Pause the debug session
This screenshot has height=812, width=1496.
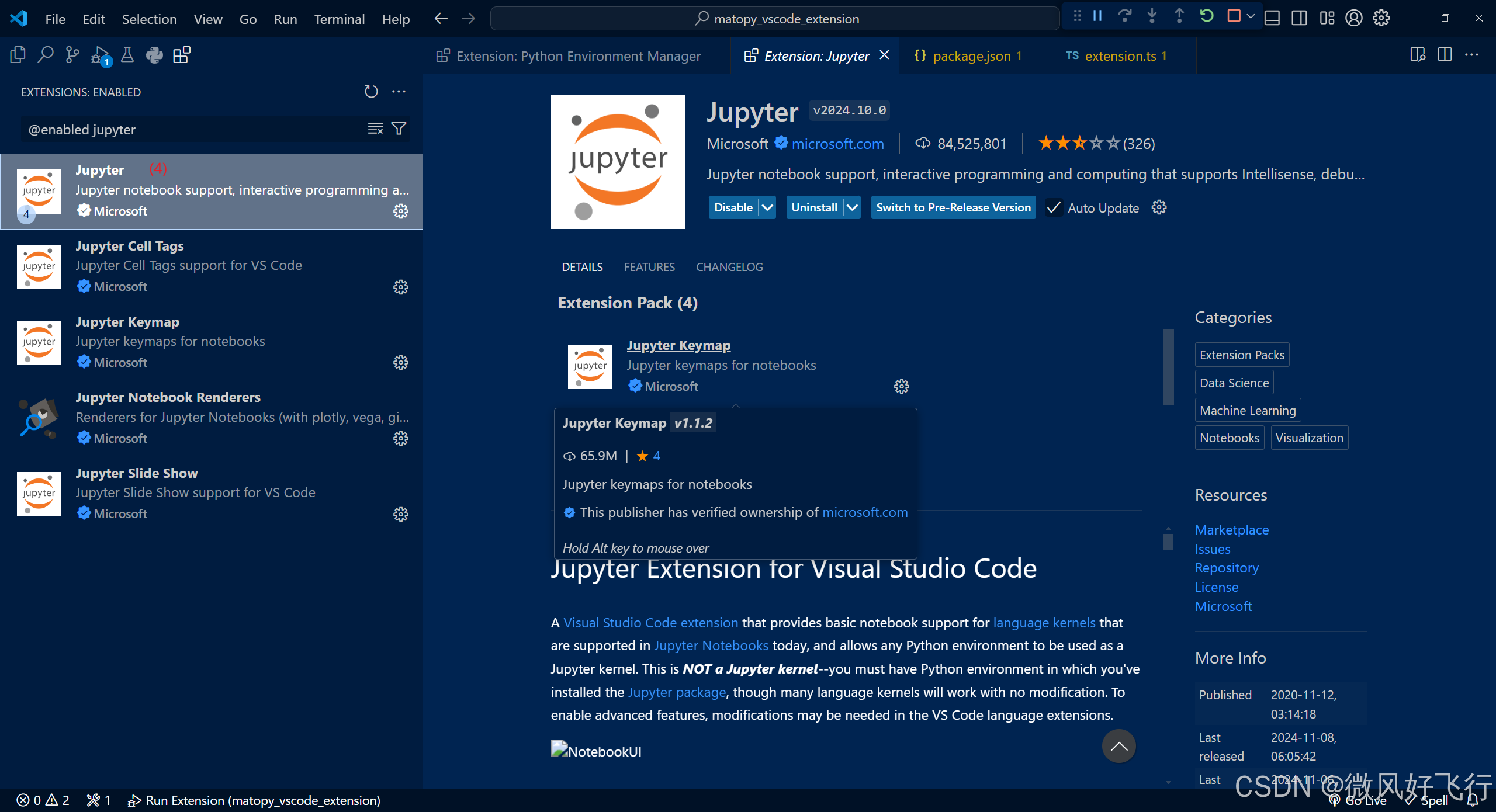(1097, 16)
